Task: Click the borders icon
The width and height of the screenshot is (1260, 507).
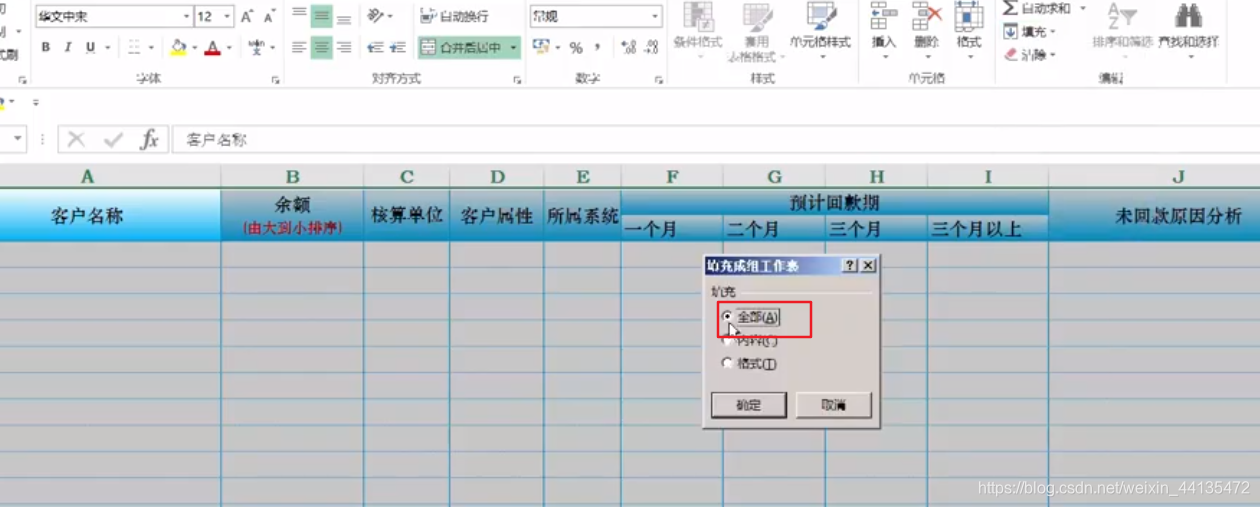Action: (x=134, y=47)
